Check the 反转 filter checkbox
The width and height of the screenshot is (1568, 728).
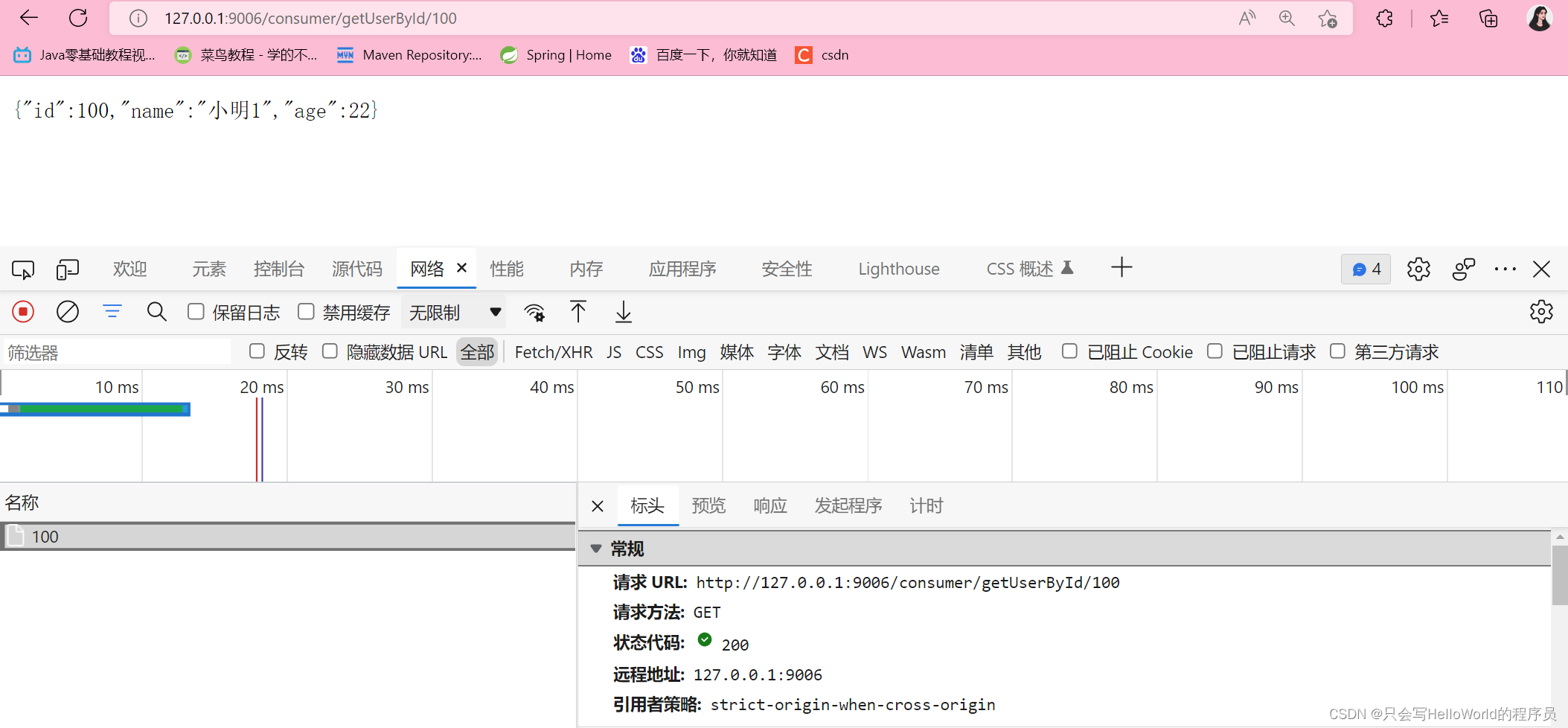coord(257,351)
